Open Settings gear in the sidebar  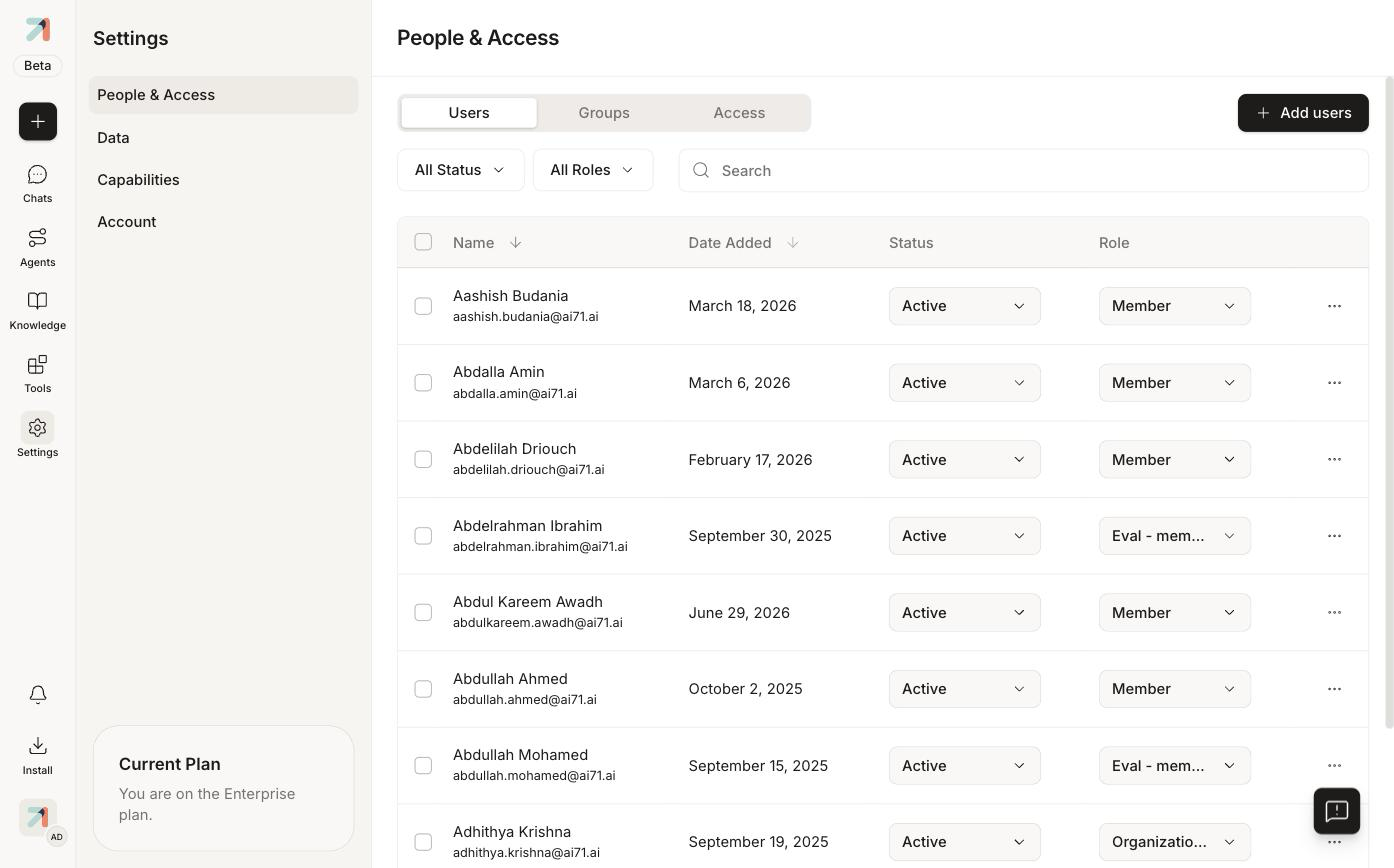click(38, 437)
